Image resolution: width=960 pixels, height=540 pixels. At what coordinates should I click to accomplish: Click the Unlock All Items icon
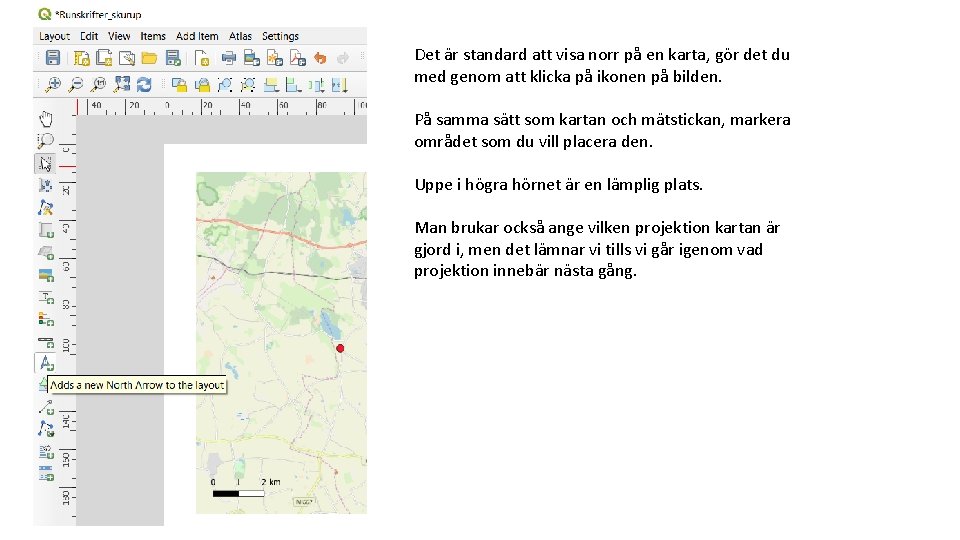[x=202, y=84]
